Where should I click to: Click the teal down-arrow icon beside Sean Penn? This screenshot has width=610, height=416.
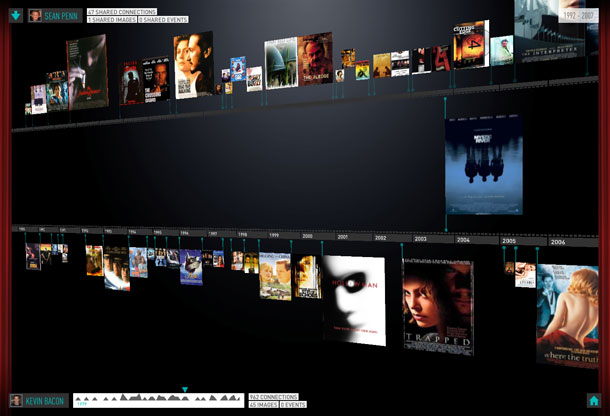[x=16, y=15]
